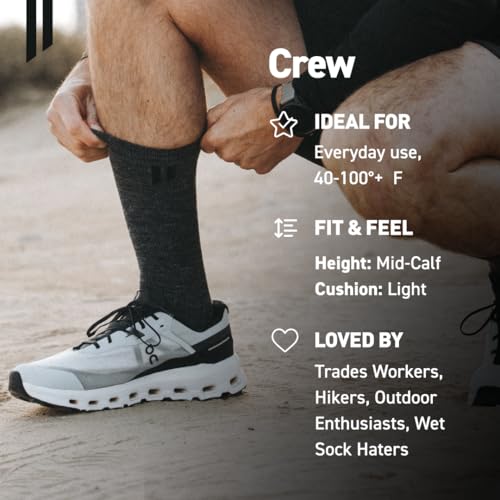Click the small logo on the sock
500x500 pixels.
click(x=164, y=175)
